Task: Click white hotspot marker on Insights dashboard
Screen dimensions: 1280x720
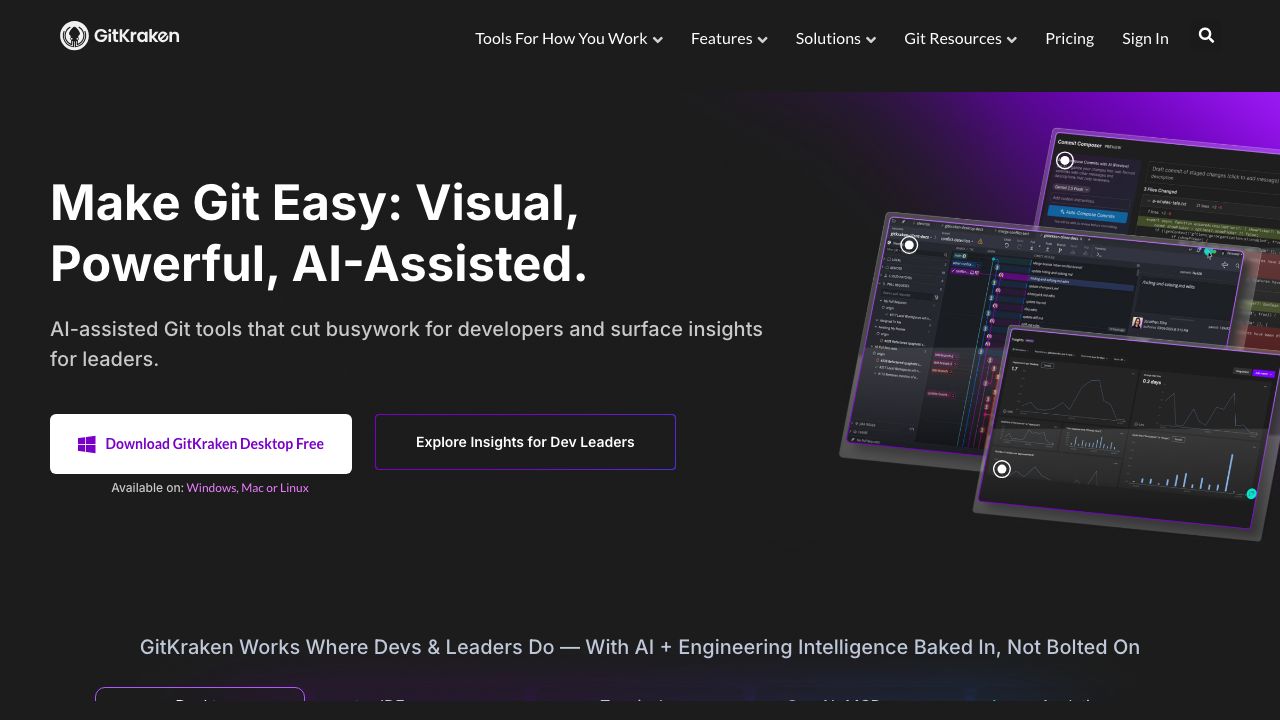Action: pyautogui.click(x=1002, y=469)
